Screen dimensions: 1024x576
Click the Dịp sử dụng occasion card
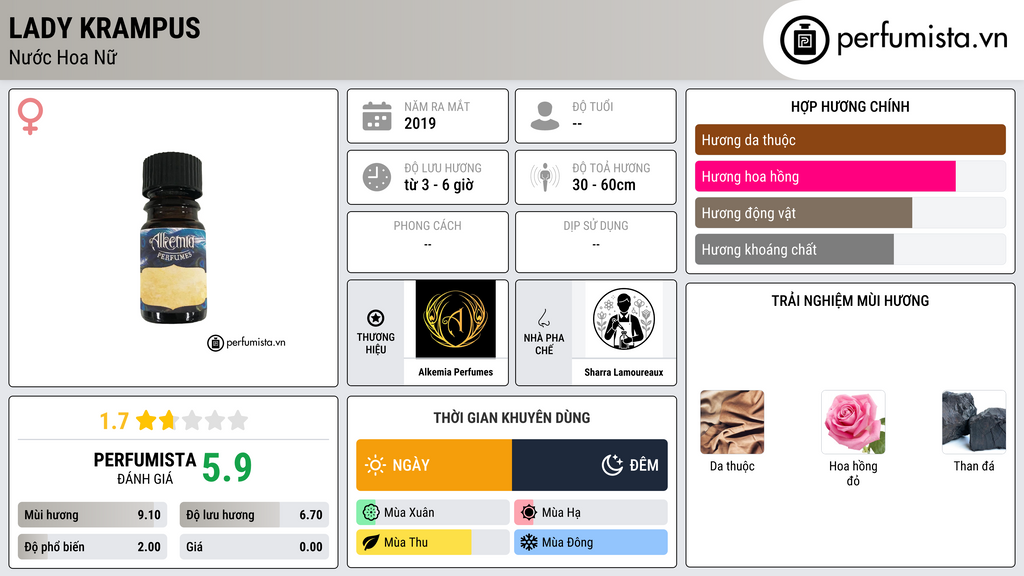pyautogui.click(x=596, y=242)
